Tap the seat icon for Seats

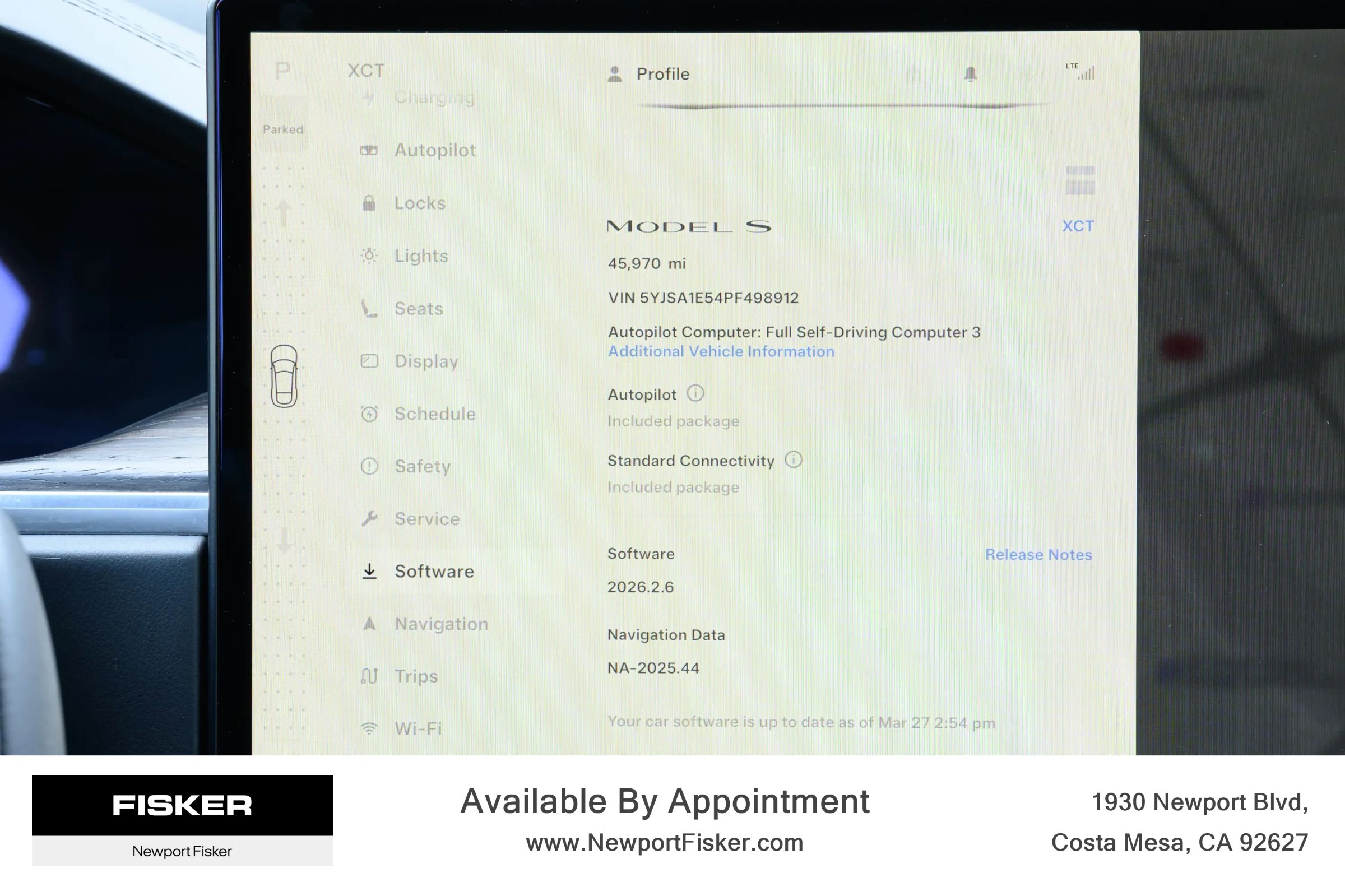coord(369,309)
